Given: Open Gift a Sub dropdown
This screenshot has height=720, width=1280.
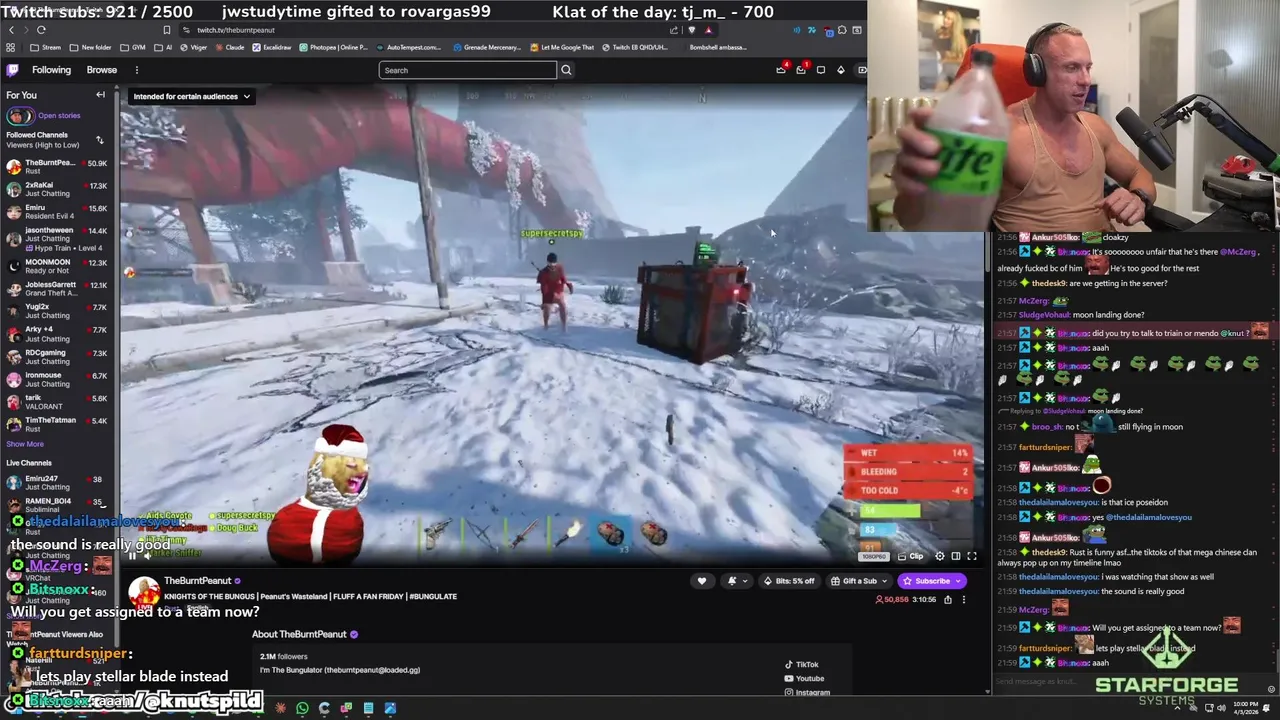Looking at the screenshot, I should click(859, 581).
